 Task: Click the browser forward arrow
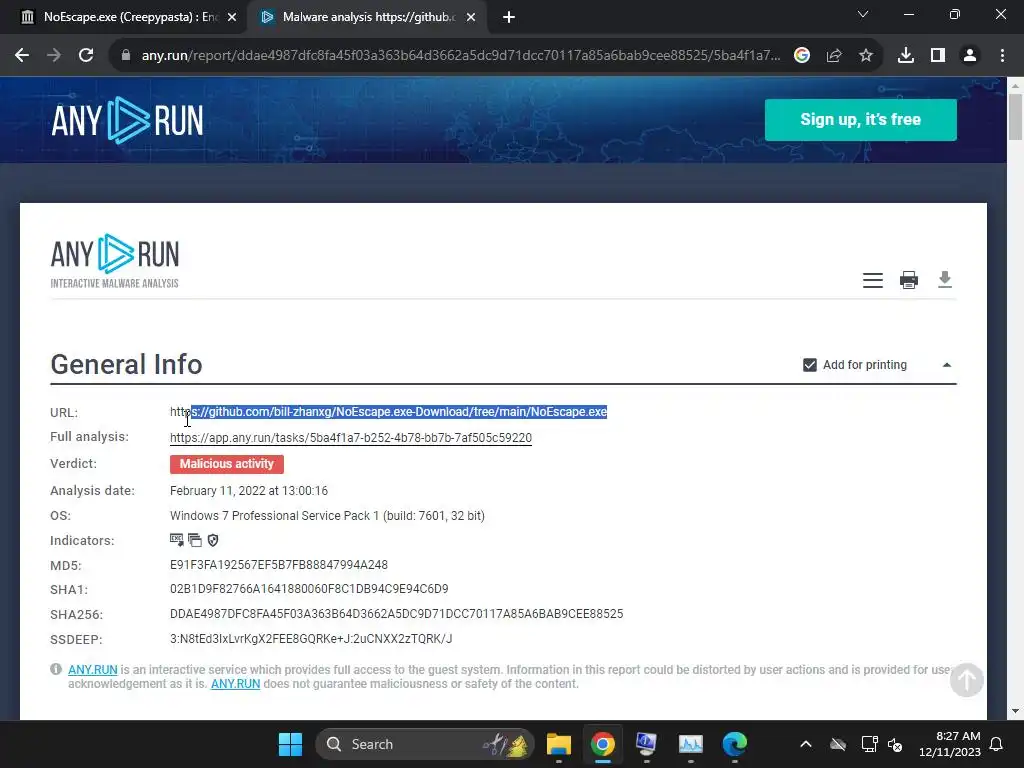[54, 56]
